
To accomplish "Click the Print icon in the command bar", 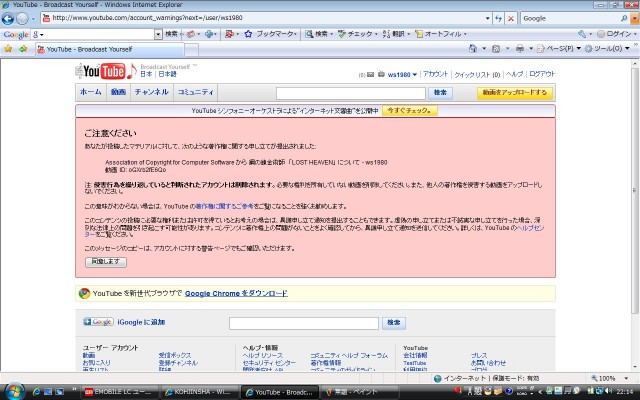I will pyautogui.click(x=520, y=49).
